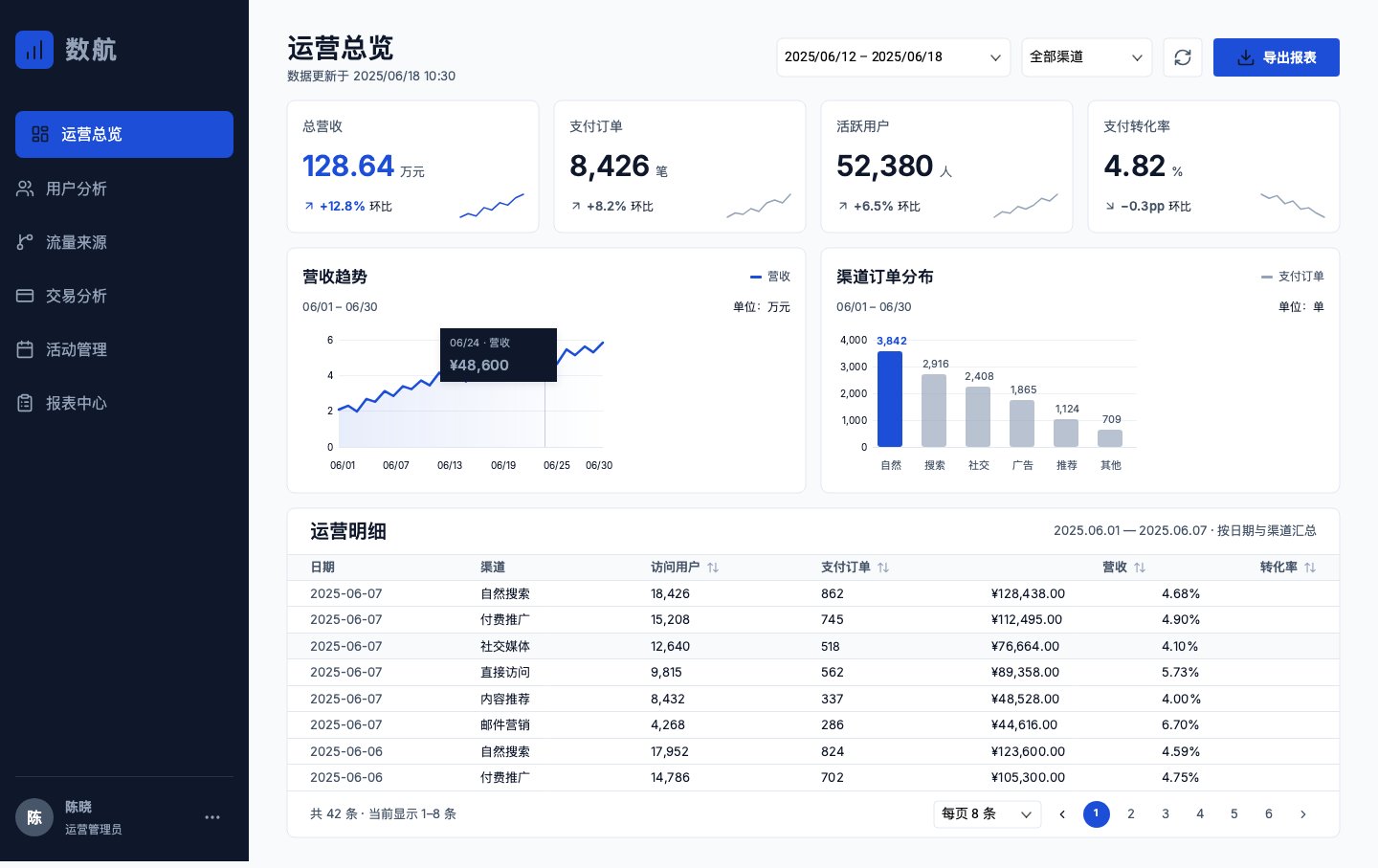The height and width of the screenshot is (868, 1378).
Task: Click the 数航 logo icon
Action: [x=34, y=50]
